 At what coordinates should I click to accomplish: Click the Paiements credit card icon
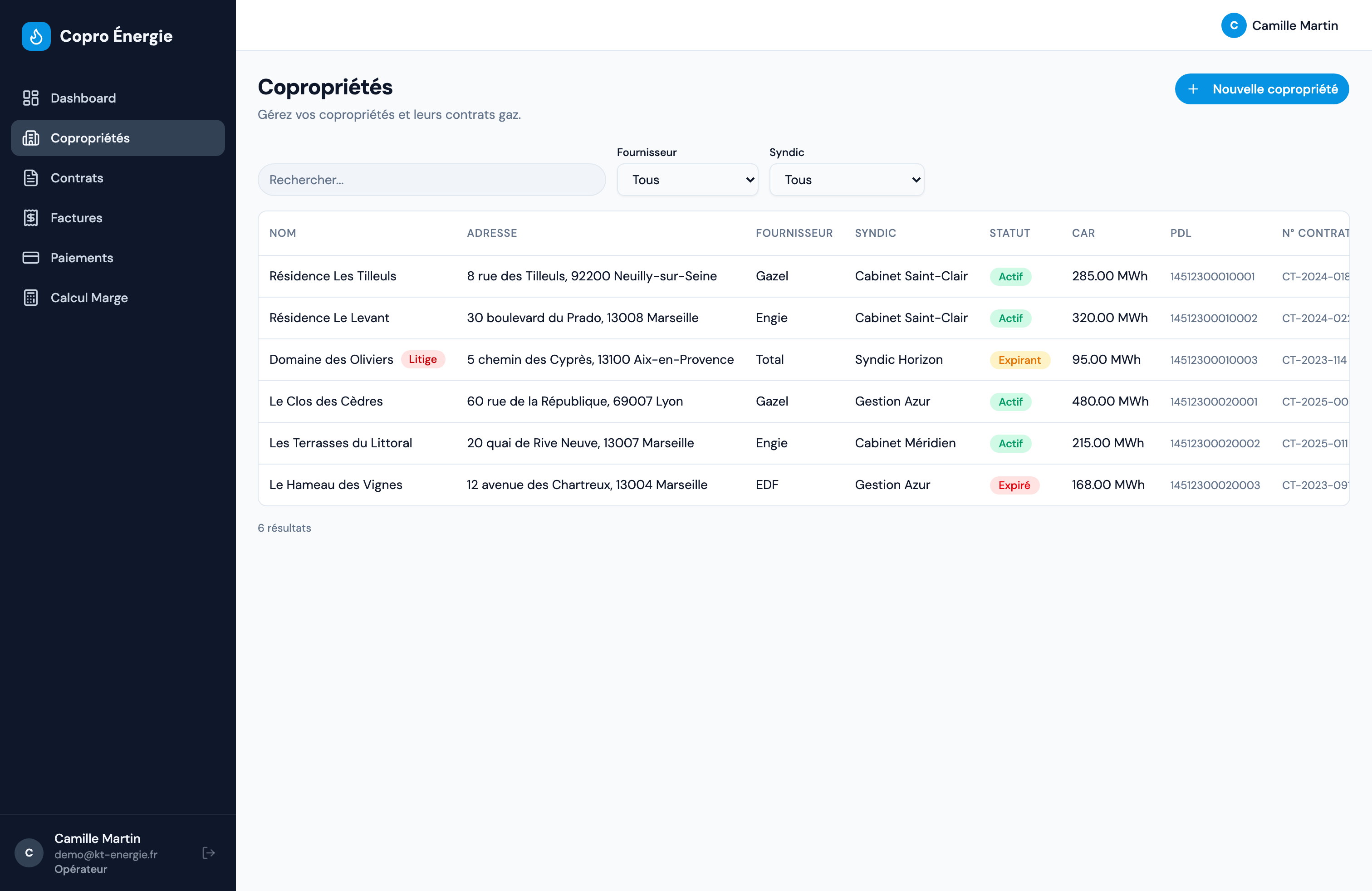tap(30, 258)
